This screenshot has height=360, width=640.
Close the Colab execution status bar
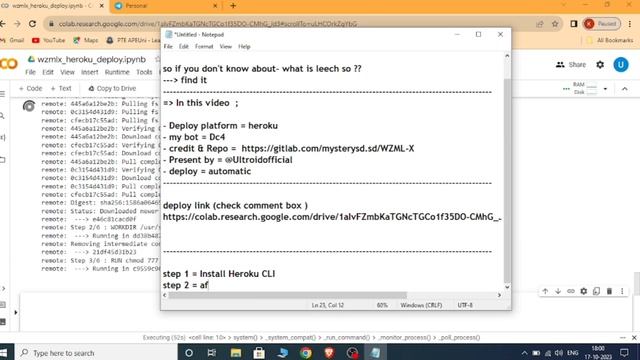(634, 338)
